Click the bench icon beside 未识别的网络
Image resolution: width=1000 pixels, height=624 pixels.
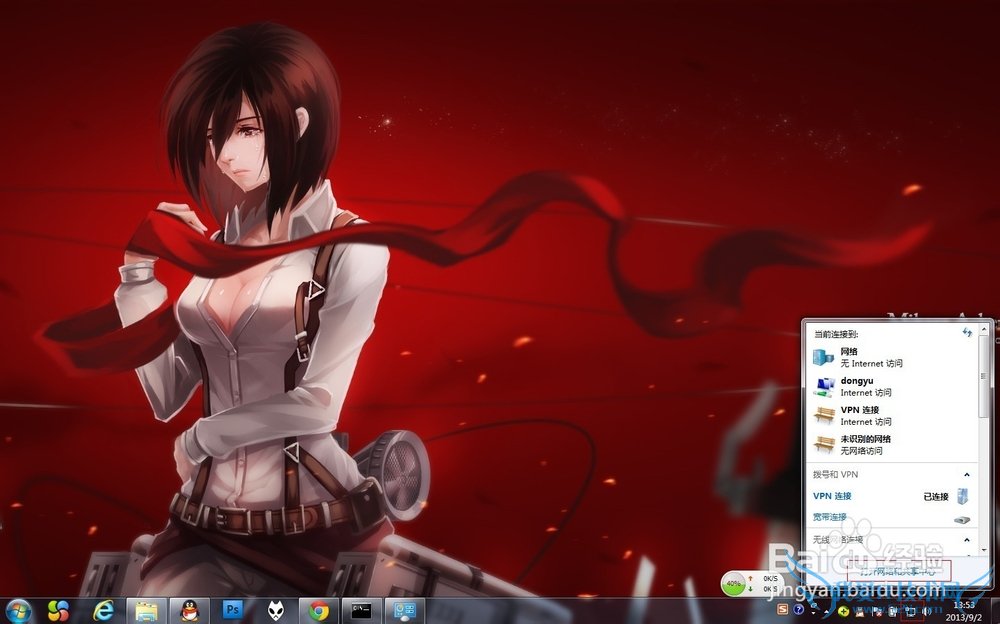pyautogui.click(x=824, y=444)
